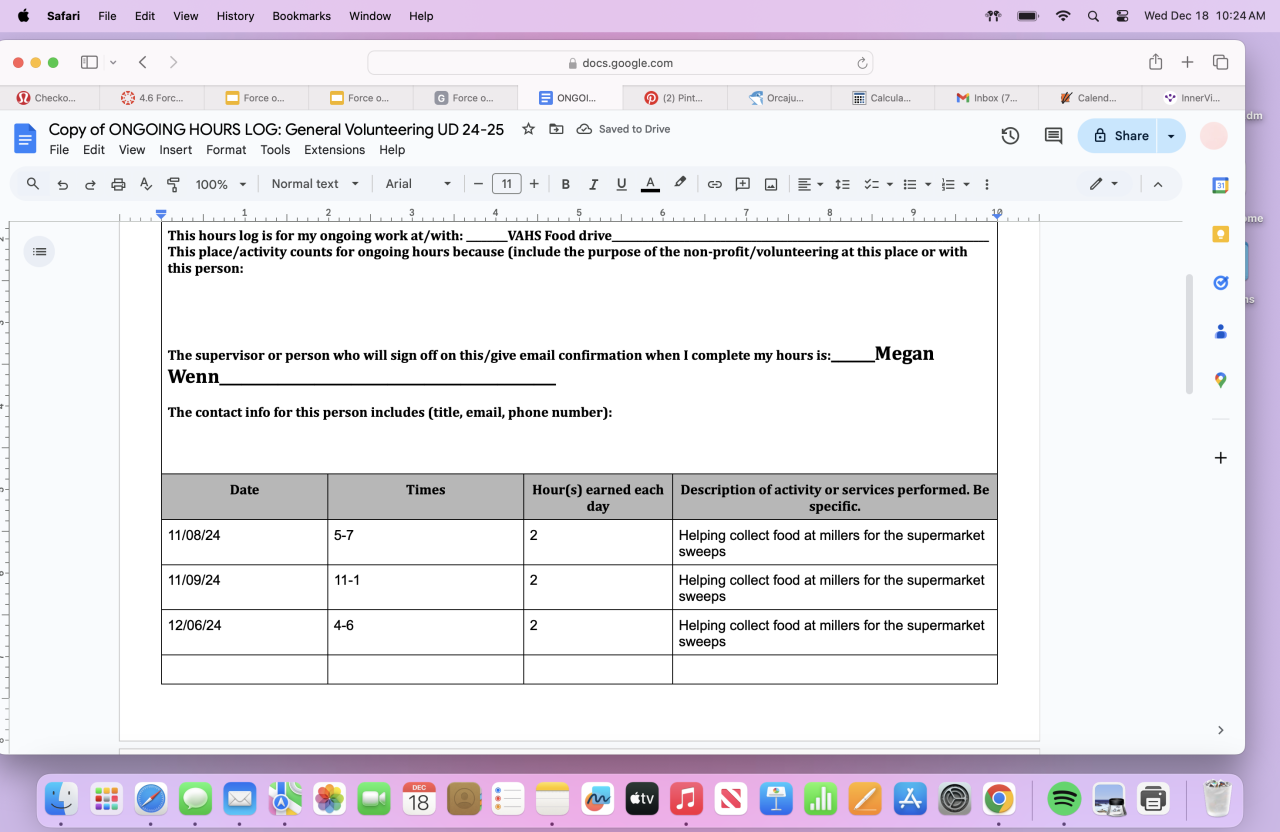Open the Insert menu

tap(175, 150)
